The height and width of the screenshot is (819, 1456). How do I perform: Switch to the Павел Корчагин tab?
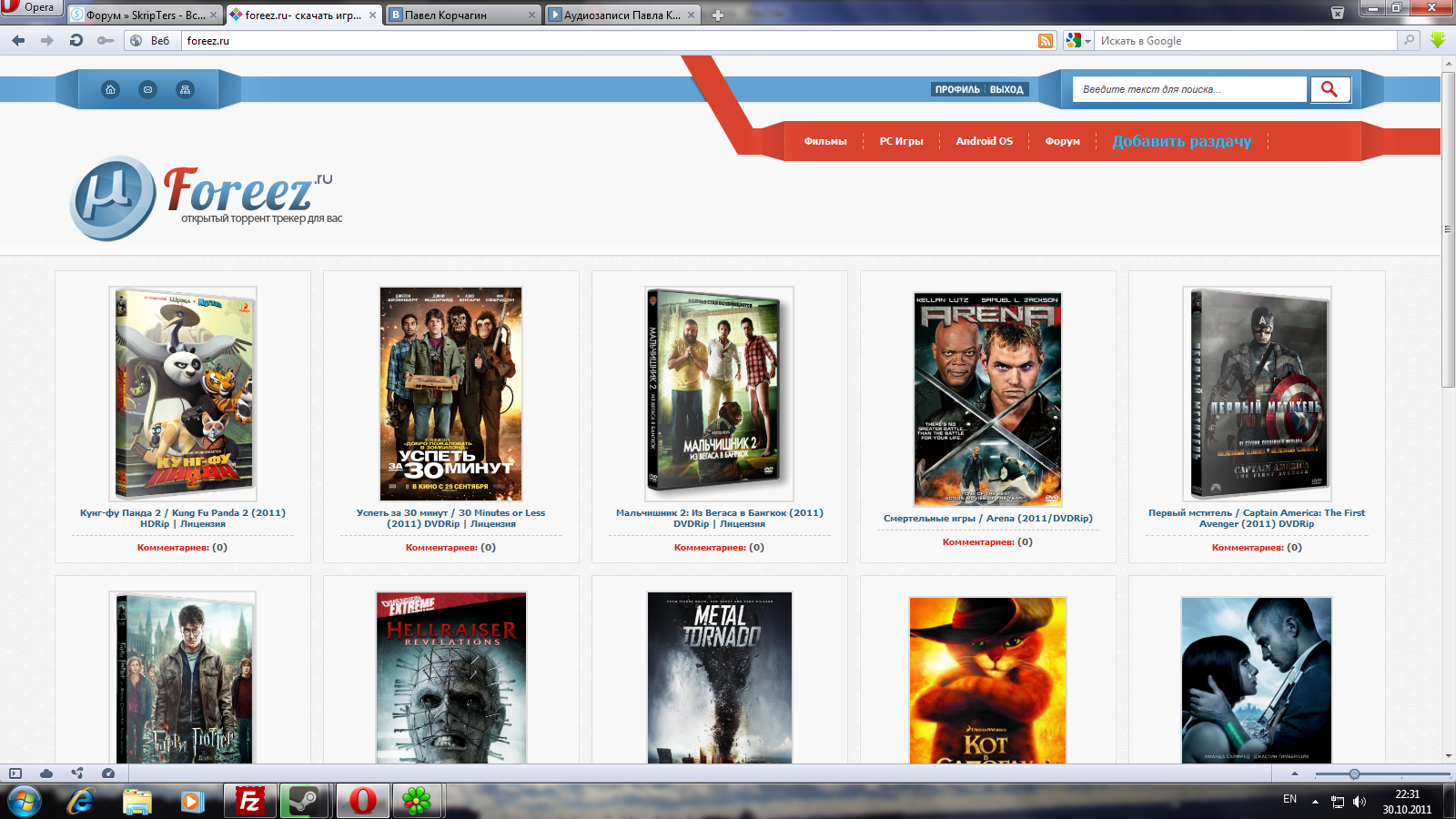tap(463, 15)
